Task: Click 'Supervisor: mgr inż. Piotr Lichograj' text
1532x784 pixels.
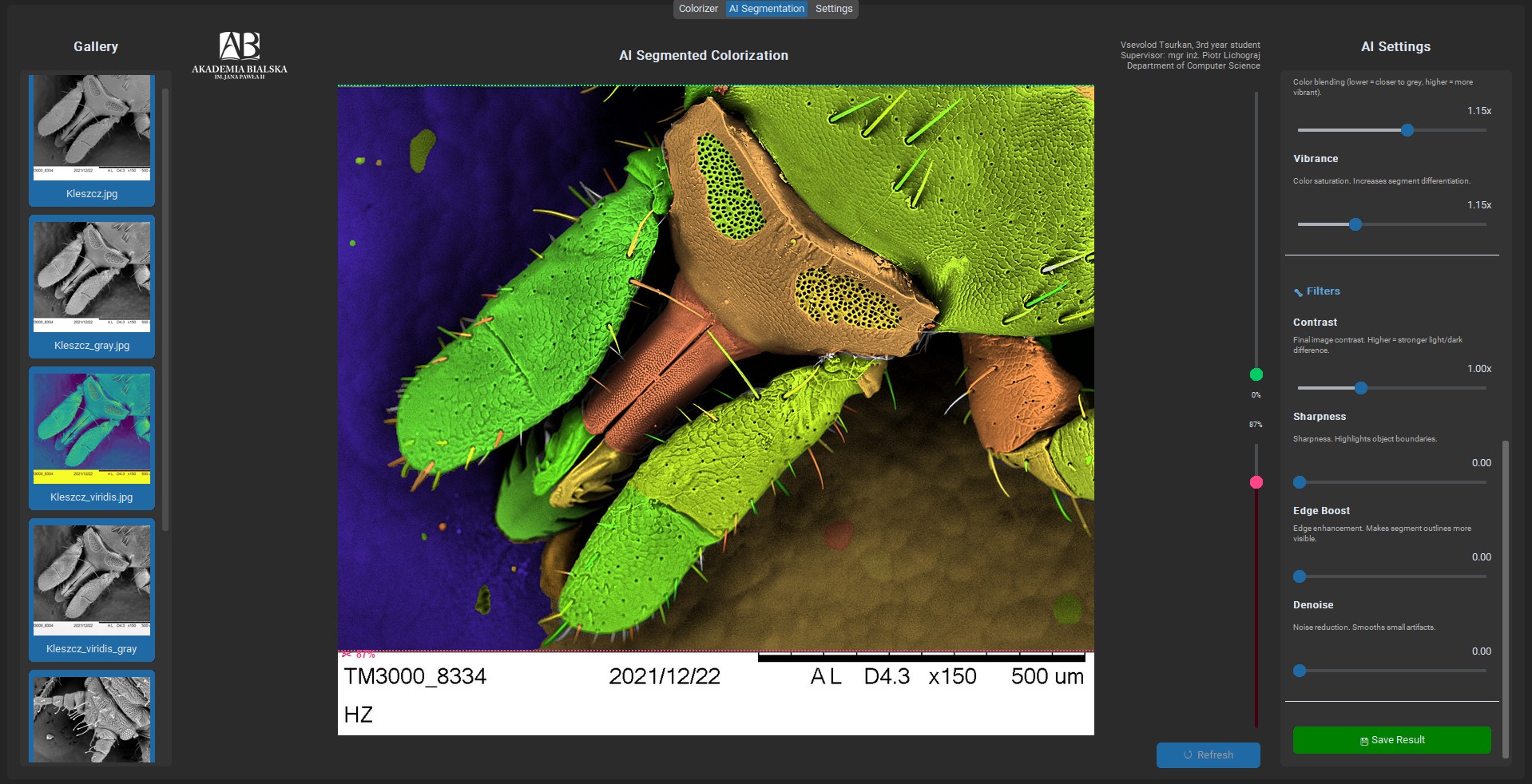Action: click(x=1190, y=55)
